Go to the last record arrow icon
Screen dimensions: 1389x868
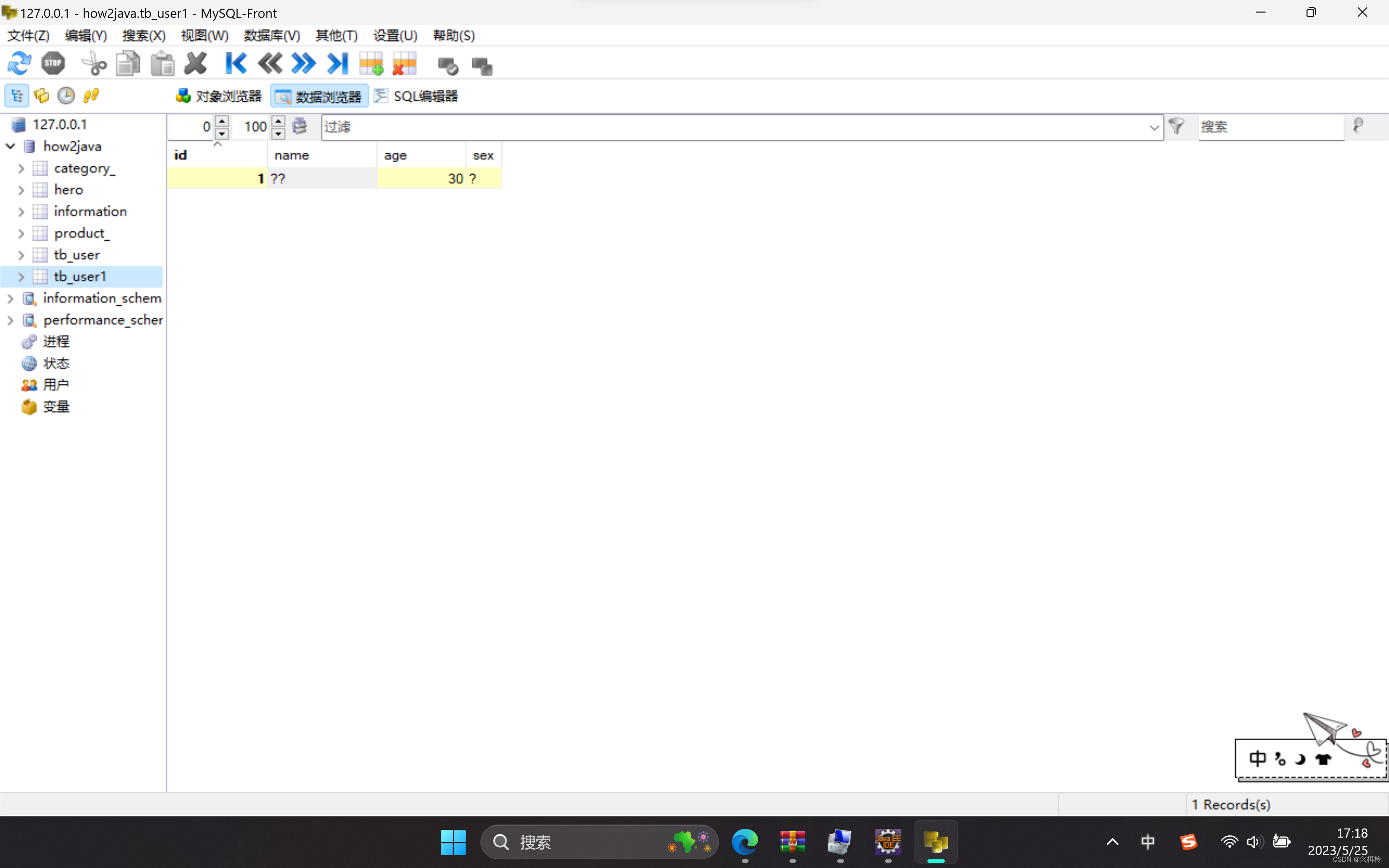pos(338,64)
